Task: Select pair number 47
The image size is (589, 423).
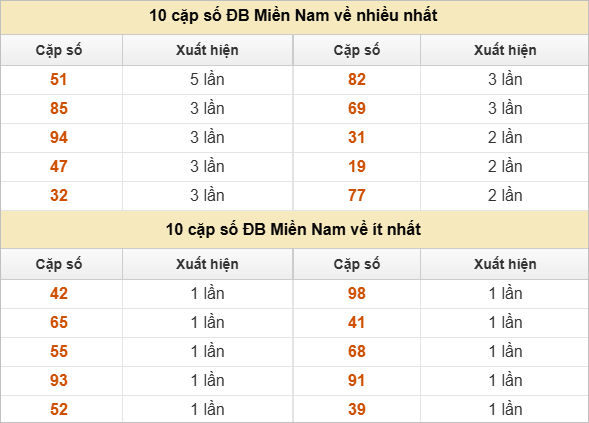Action: click(59, 166)
